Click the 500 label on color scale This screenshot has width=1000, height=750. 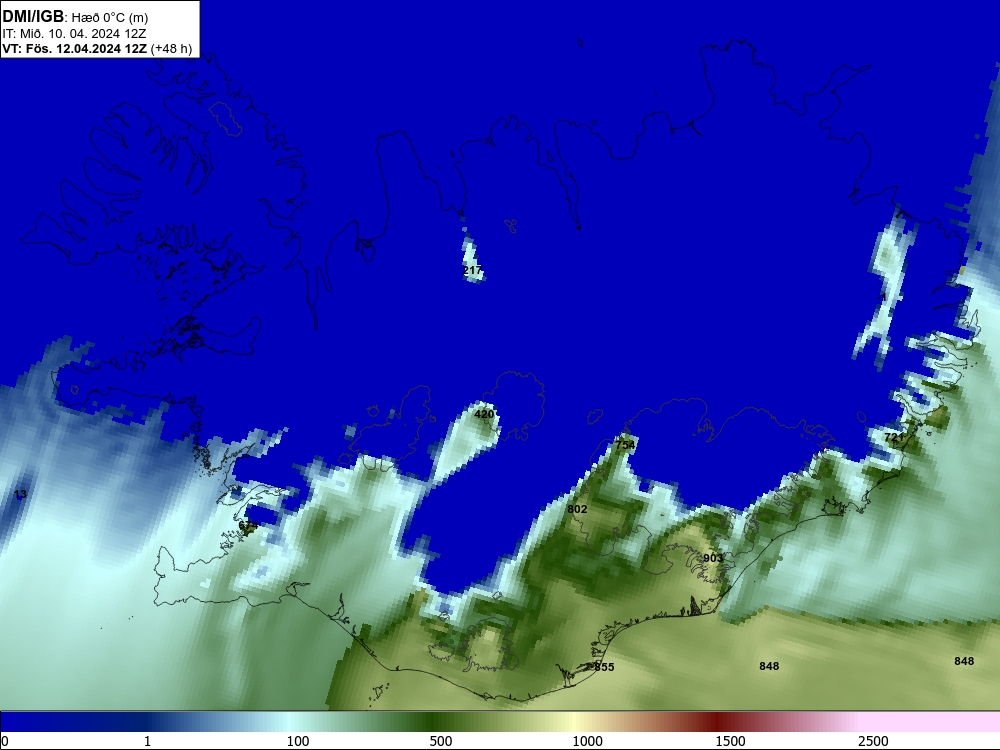click(x=441, y=741)
